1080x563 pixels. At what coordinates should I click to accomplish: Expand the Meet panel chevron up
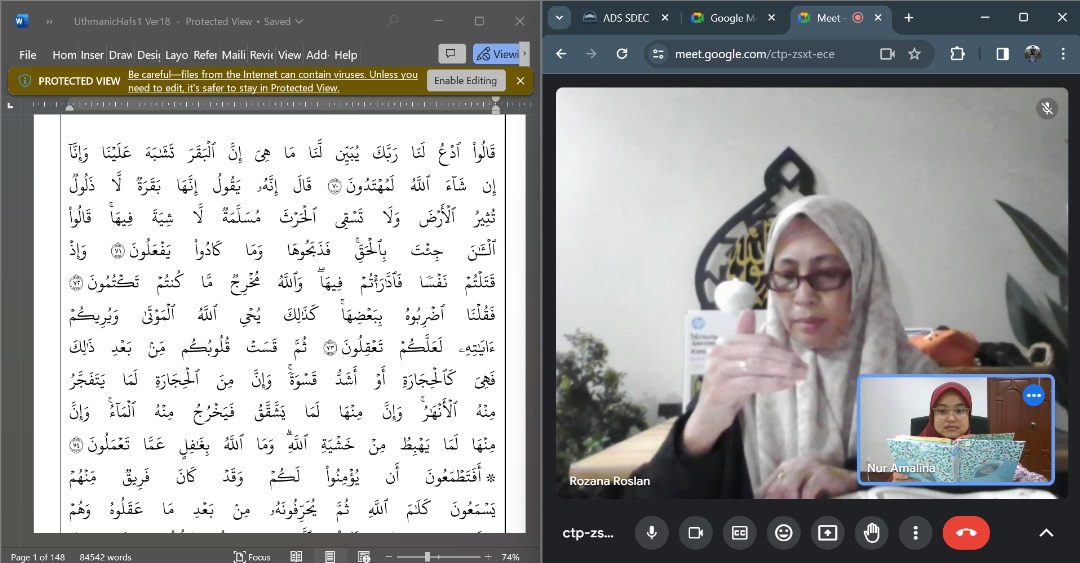(1046, 533)
